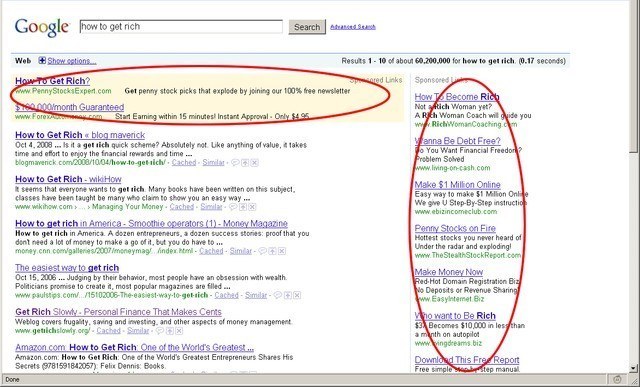The width and height of the screenshot is (640, 387).
Task: Open 'How To Become Rich' sidebar ad
Action: (457, 97)
